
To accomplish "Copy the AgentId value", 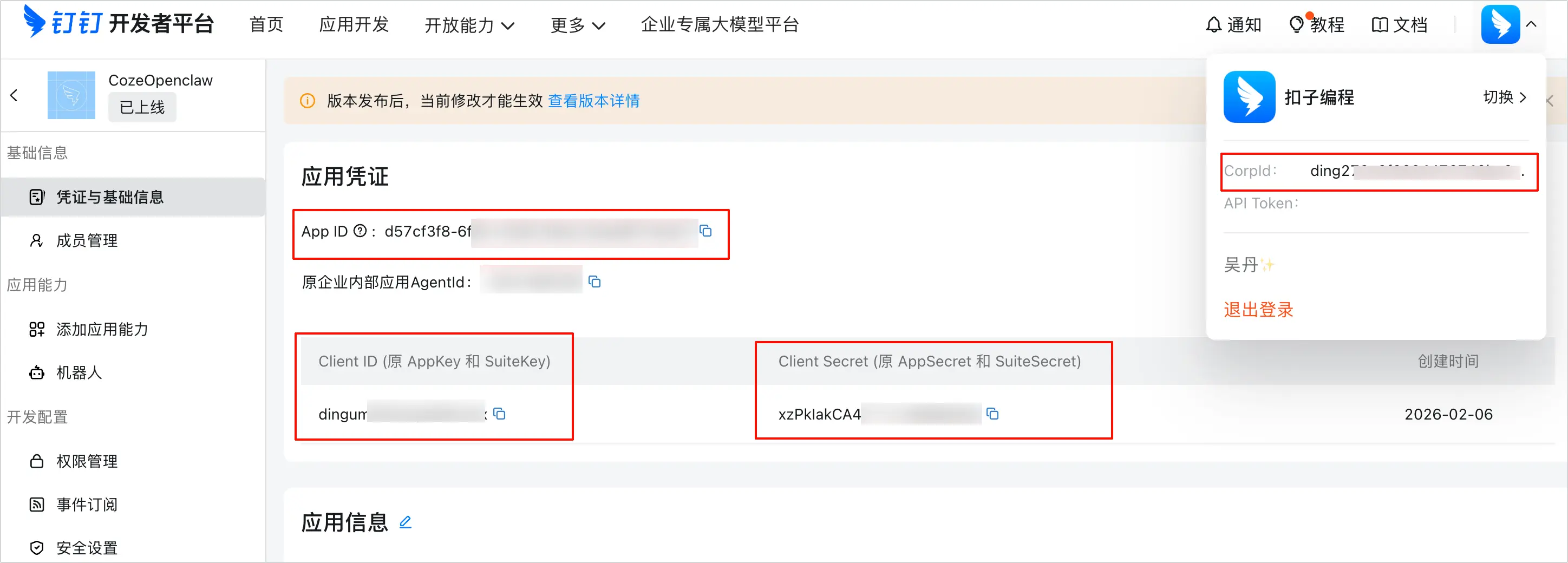I will pos(594,282).
